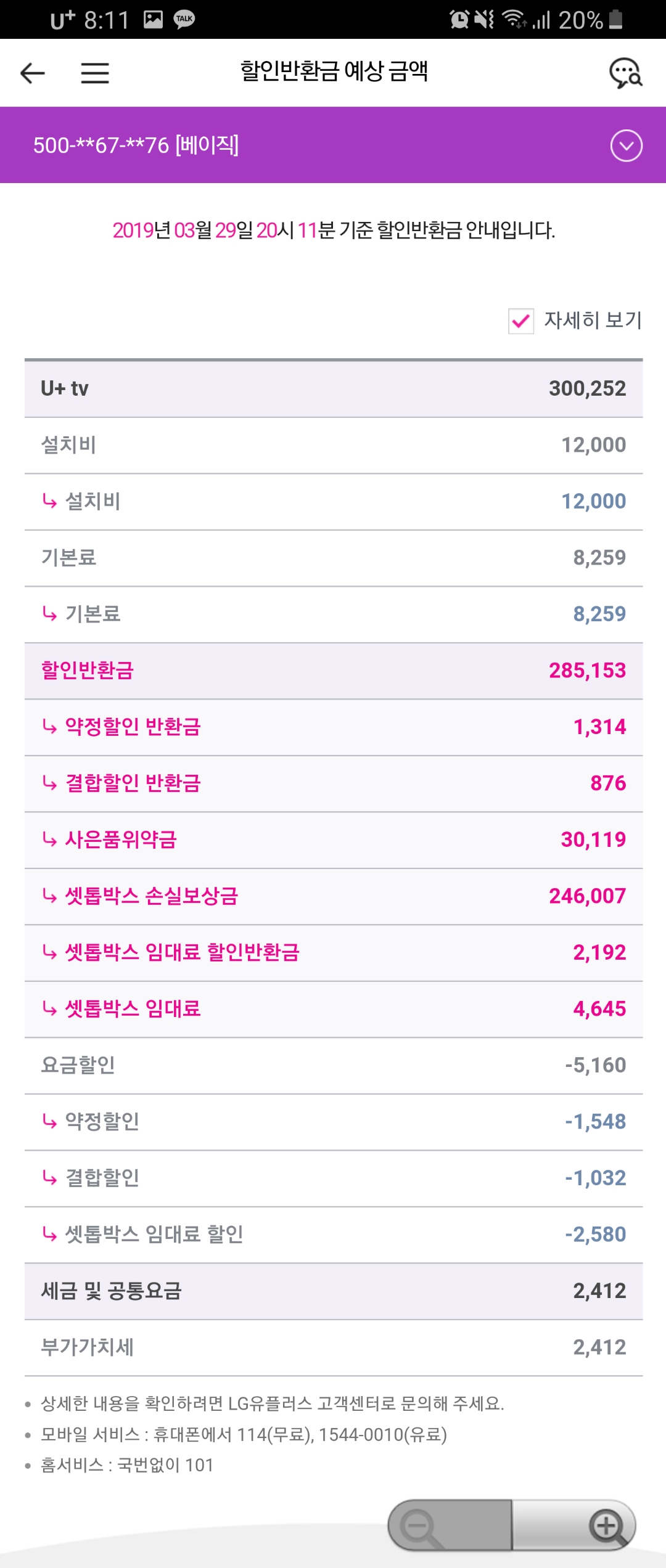Uncheck the 자세히 보기 checkbox
This screenshot has height=1568, width=666.
coord(521,321)
